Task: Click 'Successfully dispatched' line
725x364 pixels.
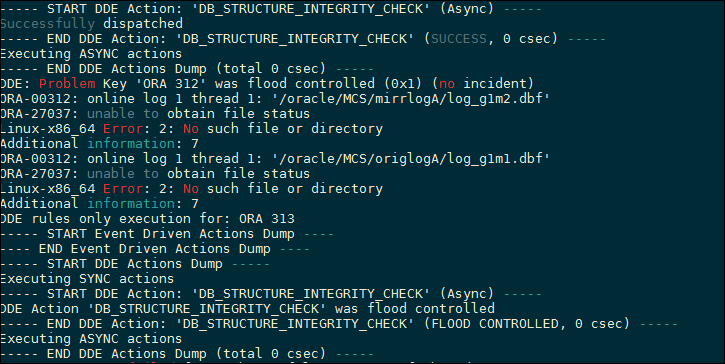Action: (x=92, y=24)
